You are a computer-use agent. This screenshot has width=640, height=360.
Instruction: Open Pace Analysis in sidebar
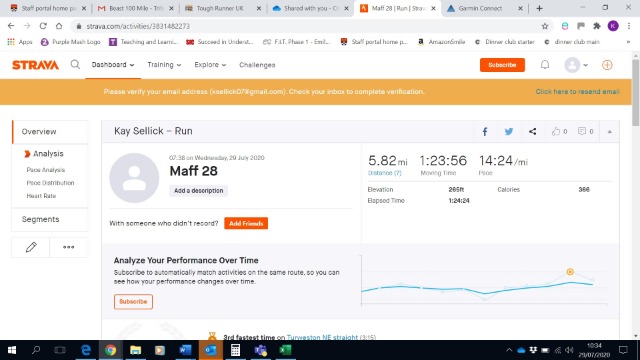46,170
